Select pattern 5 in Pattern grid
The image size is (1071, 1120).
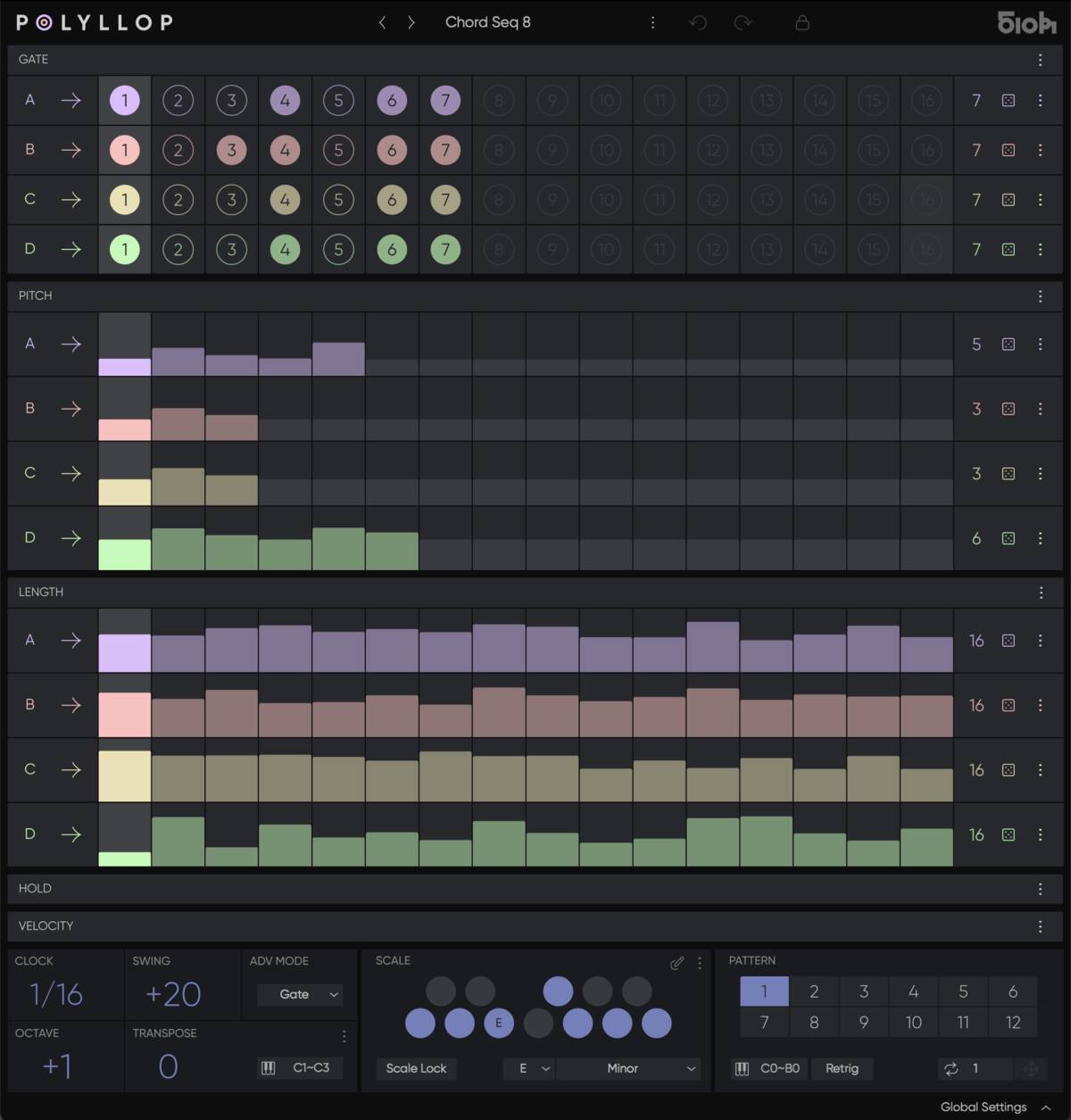pyautogui.click(x=963, y=991)
